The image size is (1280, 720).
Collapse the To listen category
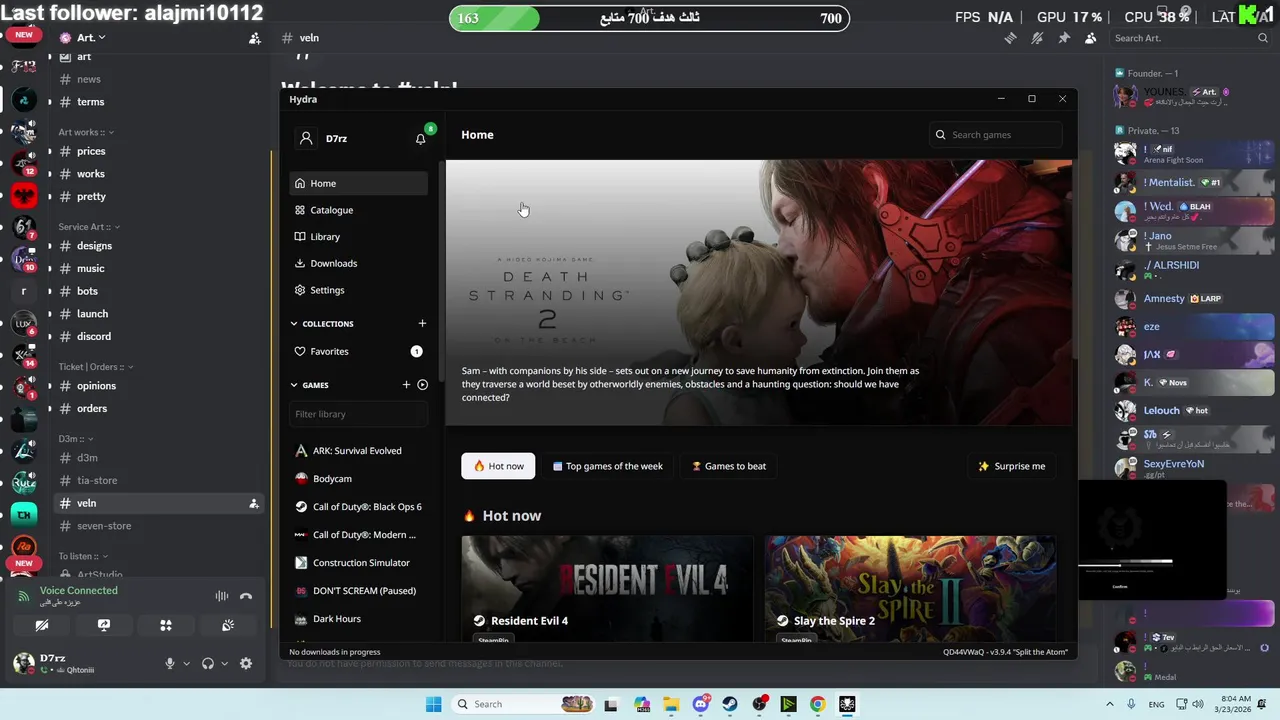pos(82,556)
